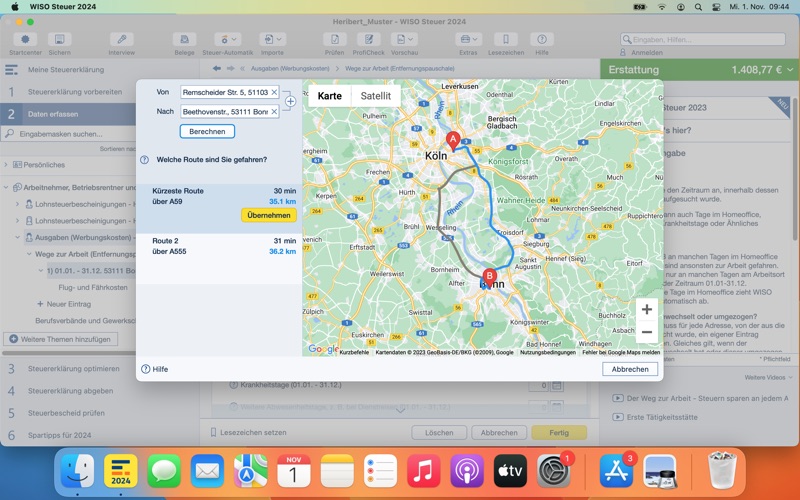Collapse the Arbeitnehmer, Betriebsrentner section
Screen dimensions: 800x500
6,187
